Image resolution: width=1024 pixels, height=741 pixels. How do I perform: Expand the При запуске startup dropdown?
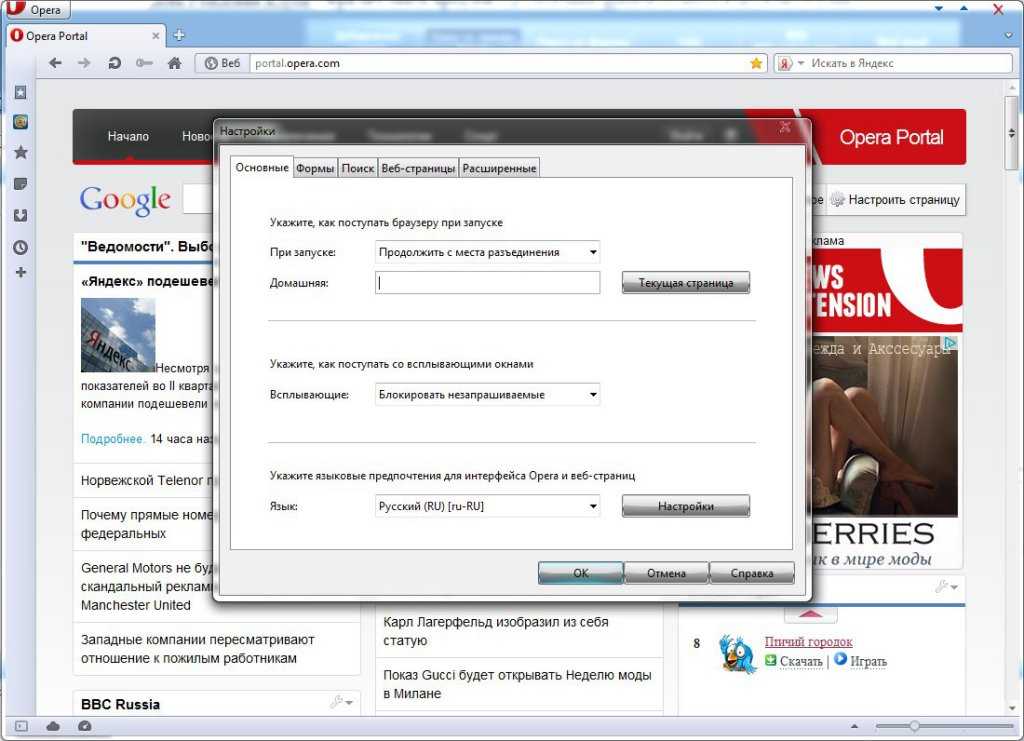coord(487,252)
